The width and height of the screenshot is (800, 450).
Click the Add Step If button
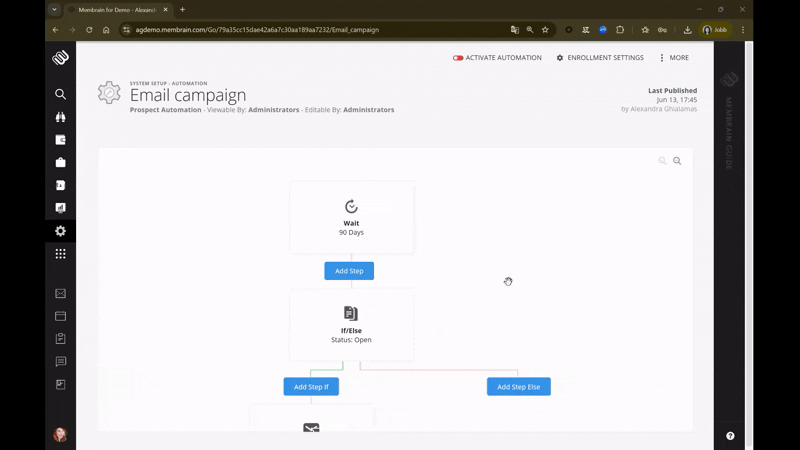tap(311, 387)
